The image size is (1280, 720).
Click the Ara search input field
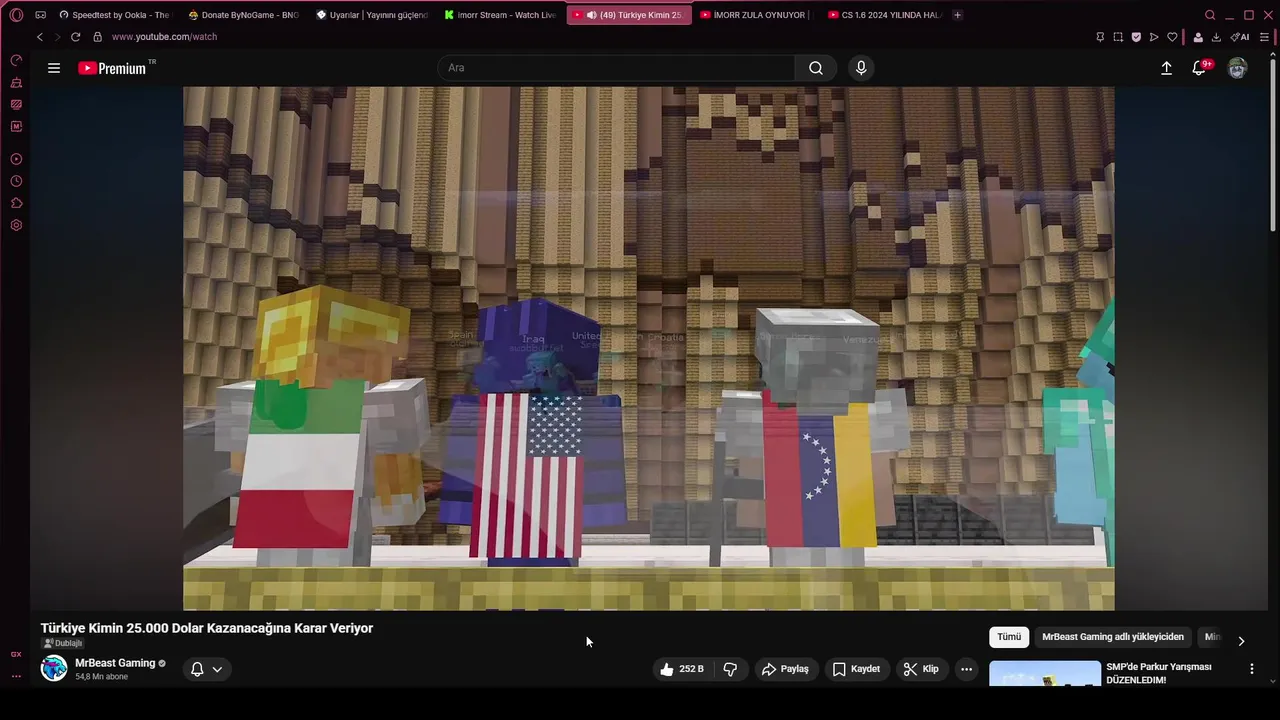click(616, 68)
